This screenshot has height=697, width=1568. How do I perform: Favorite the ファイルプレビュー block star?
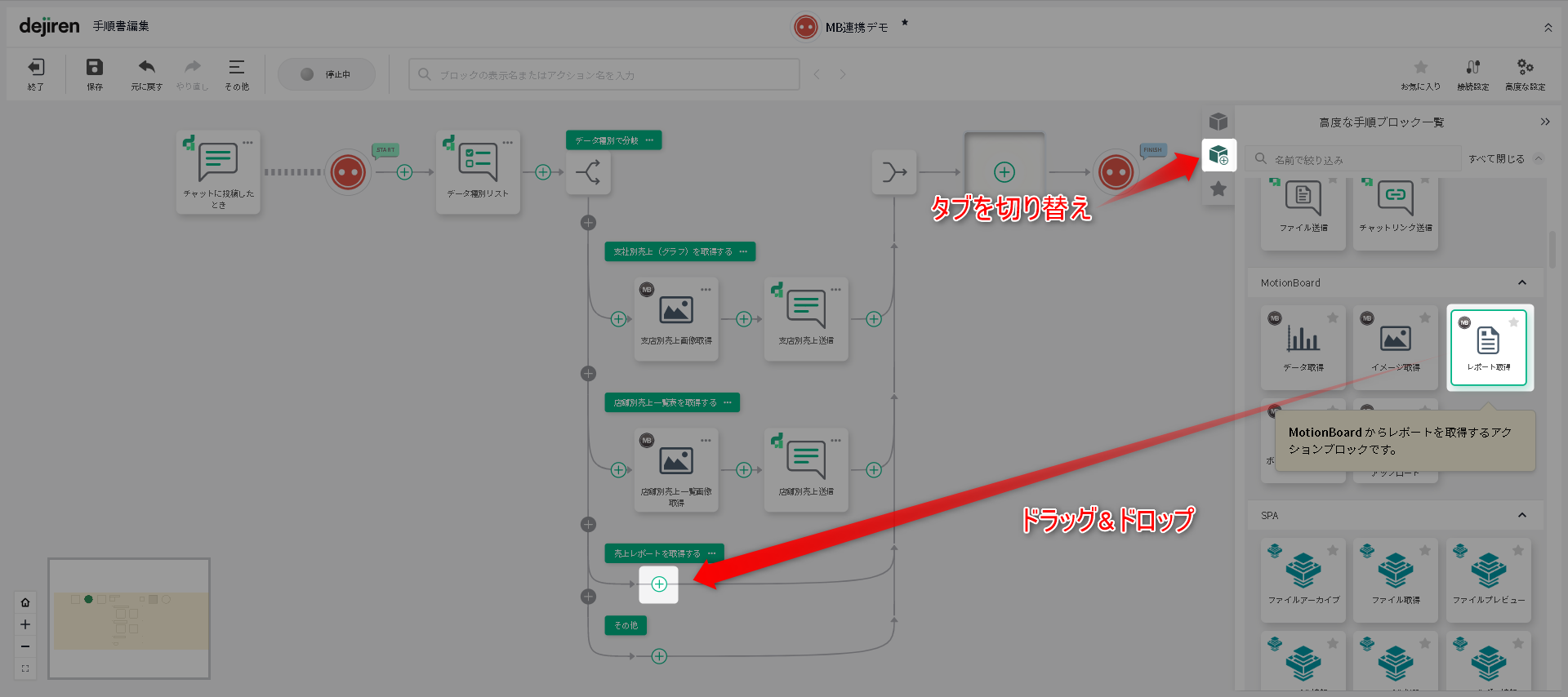click(1518, 550)
